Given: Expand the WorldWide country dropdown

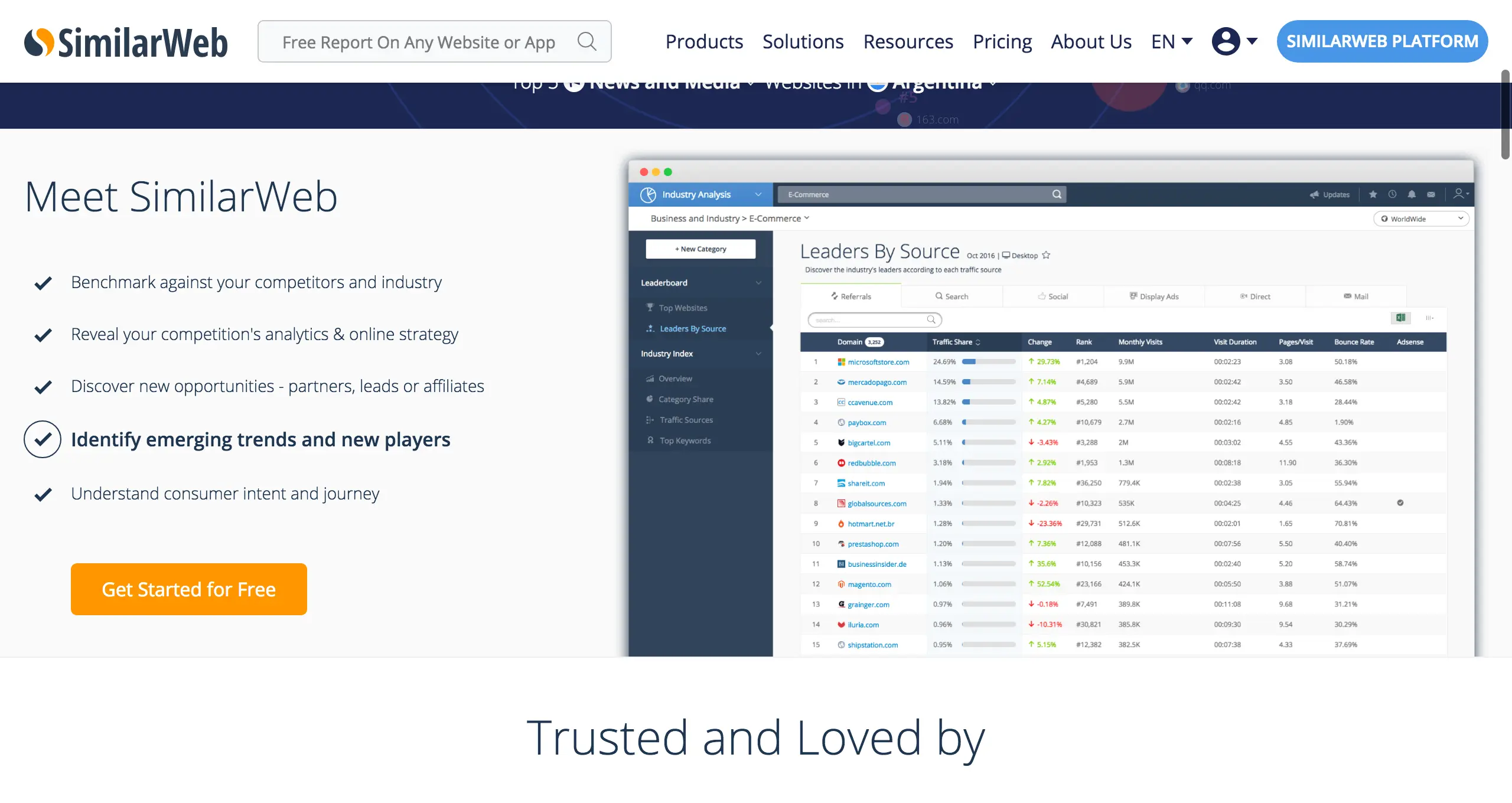Looking at the screenshot, I should (1420, 218).
